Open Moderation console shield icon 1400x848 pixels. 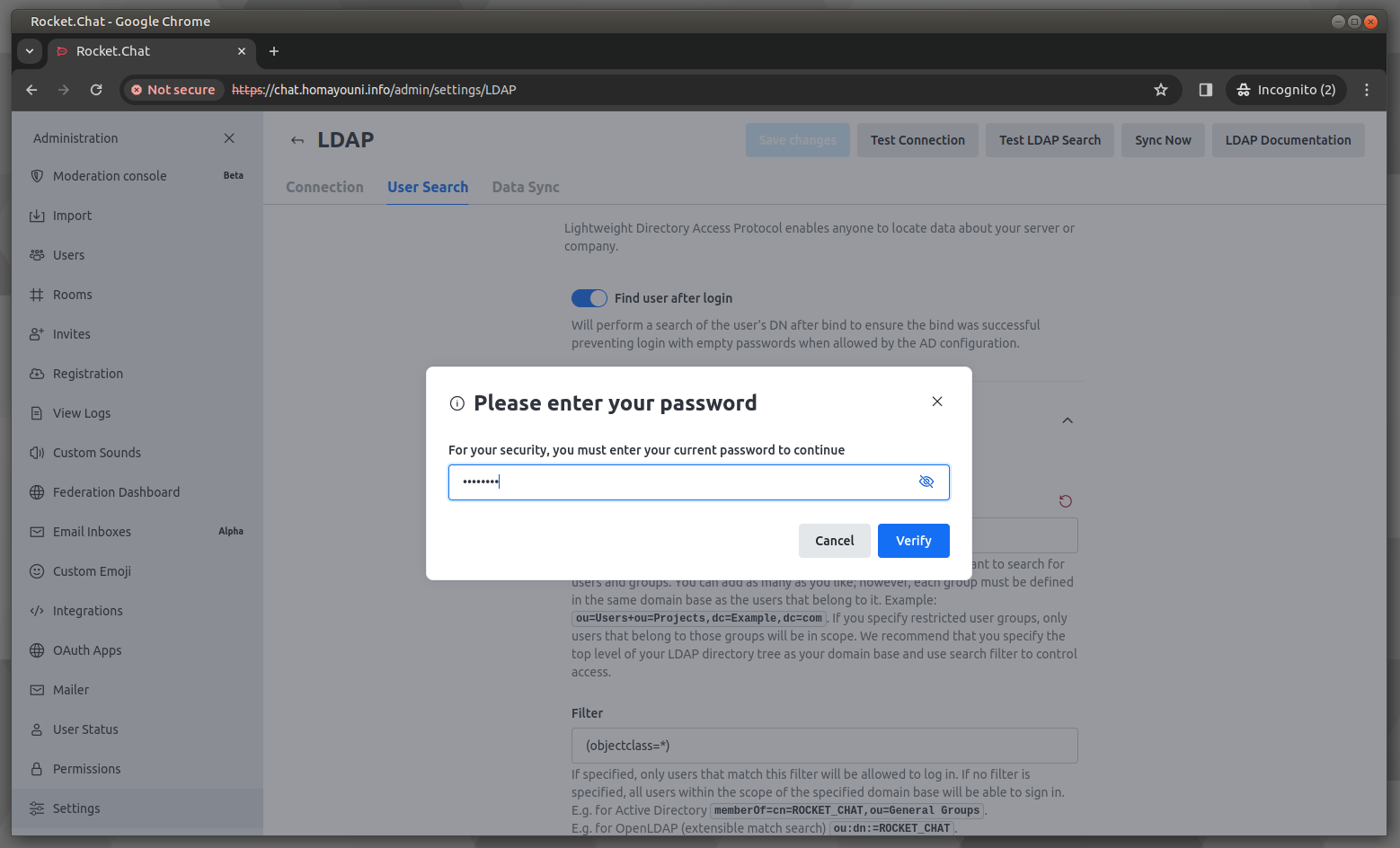tap(37, 176)
